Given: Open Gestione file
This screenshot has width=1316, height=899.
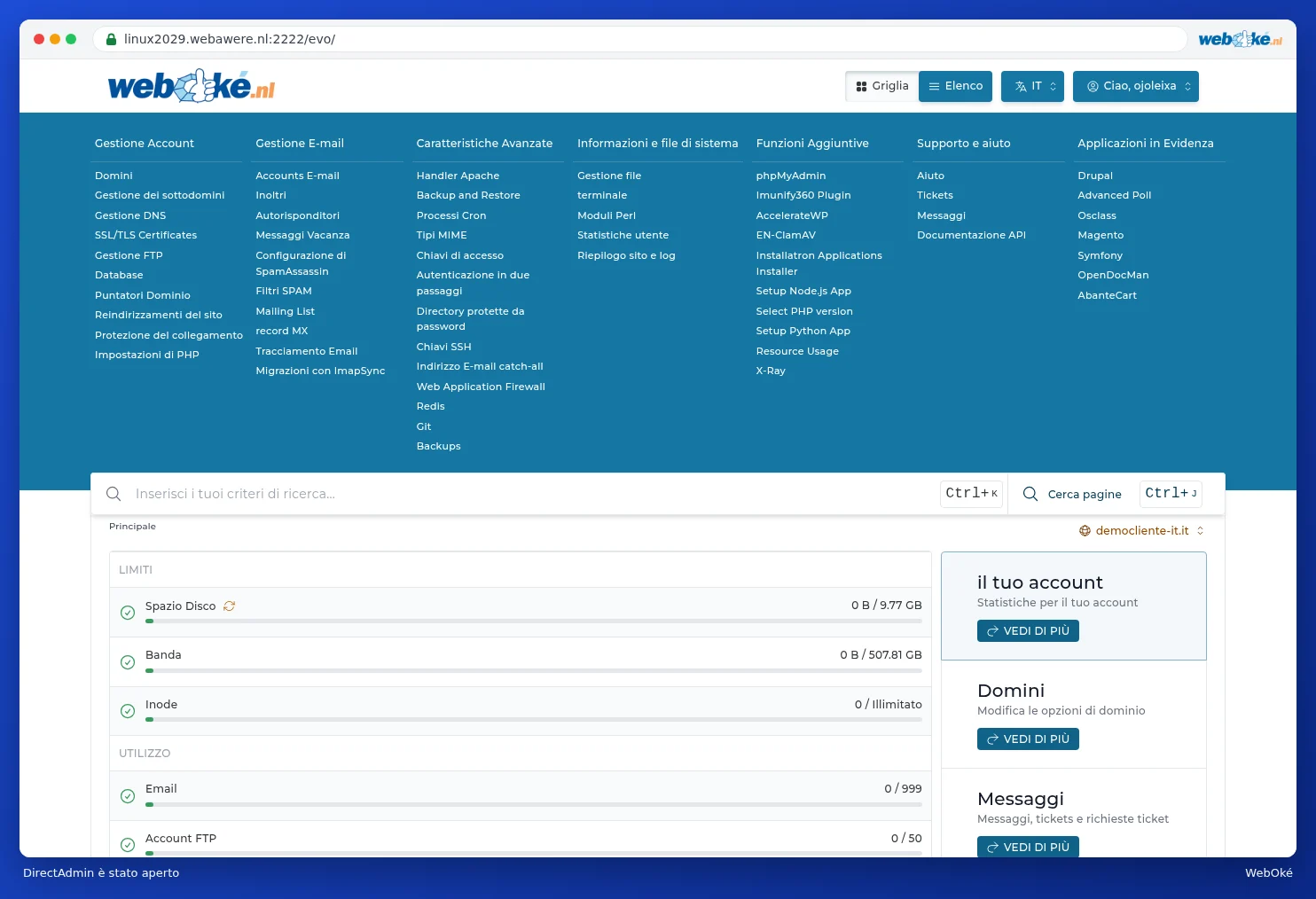Looking at the screenshot, I should pyautogui.click(x=609, y=176).
